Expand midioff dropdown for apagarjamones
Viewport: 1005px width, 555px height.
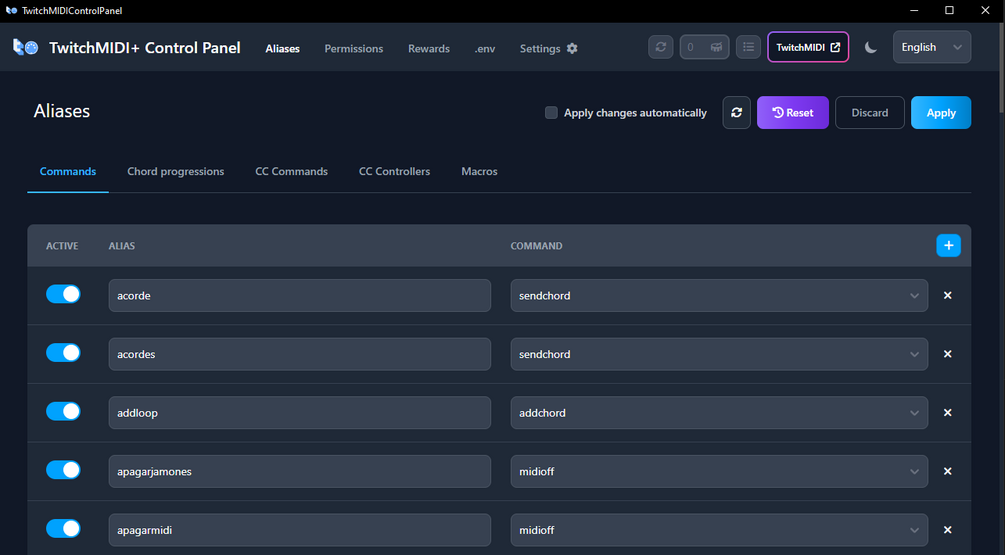click(x=719, y=471)
